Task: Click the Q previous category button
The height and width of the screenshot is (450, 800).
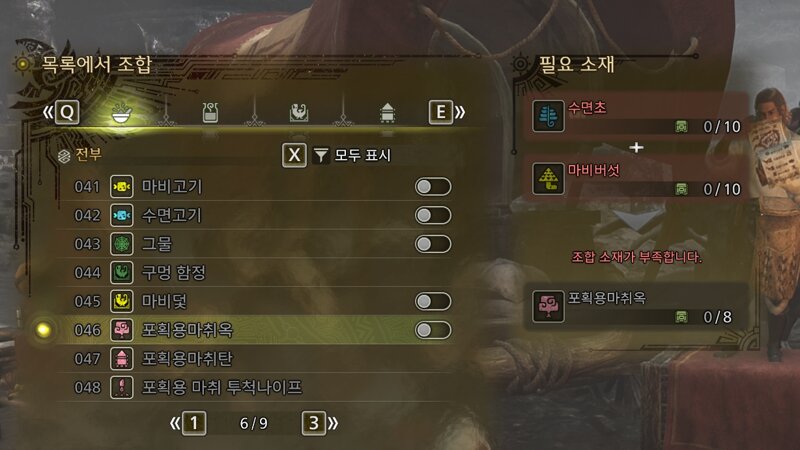Action: tap(62, 112)
